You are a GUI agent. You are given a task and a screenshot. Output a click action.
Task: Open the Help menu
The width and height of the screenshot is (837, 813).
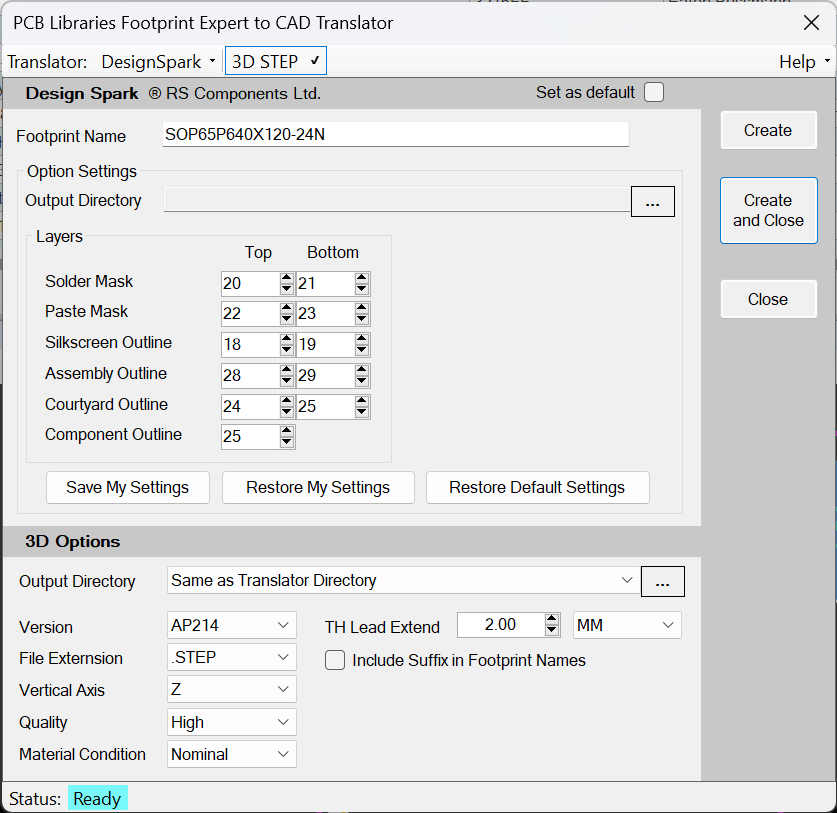point(804,62)
